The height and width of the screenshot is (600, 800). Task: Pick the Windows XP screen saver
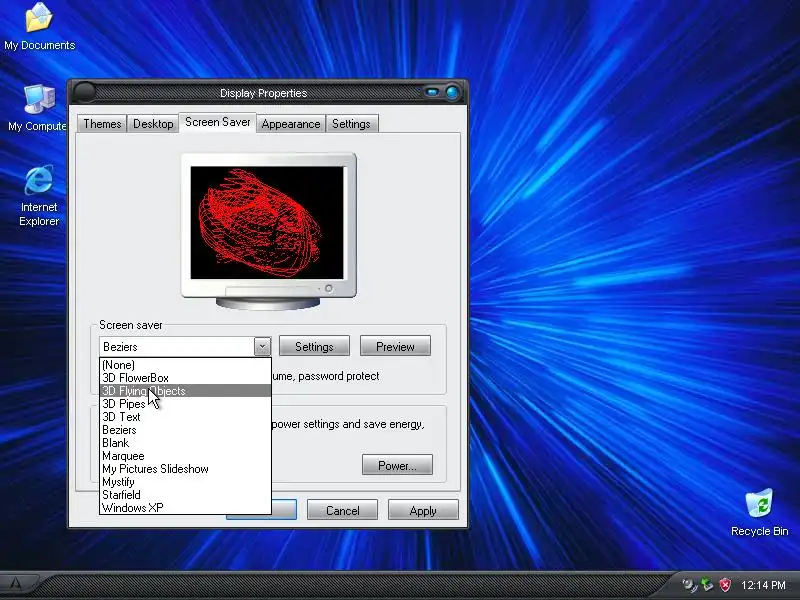[x=185, y=508]
